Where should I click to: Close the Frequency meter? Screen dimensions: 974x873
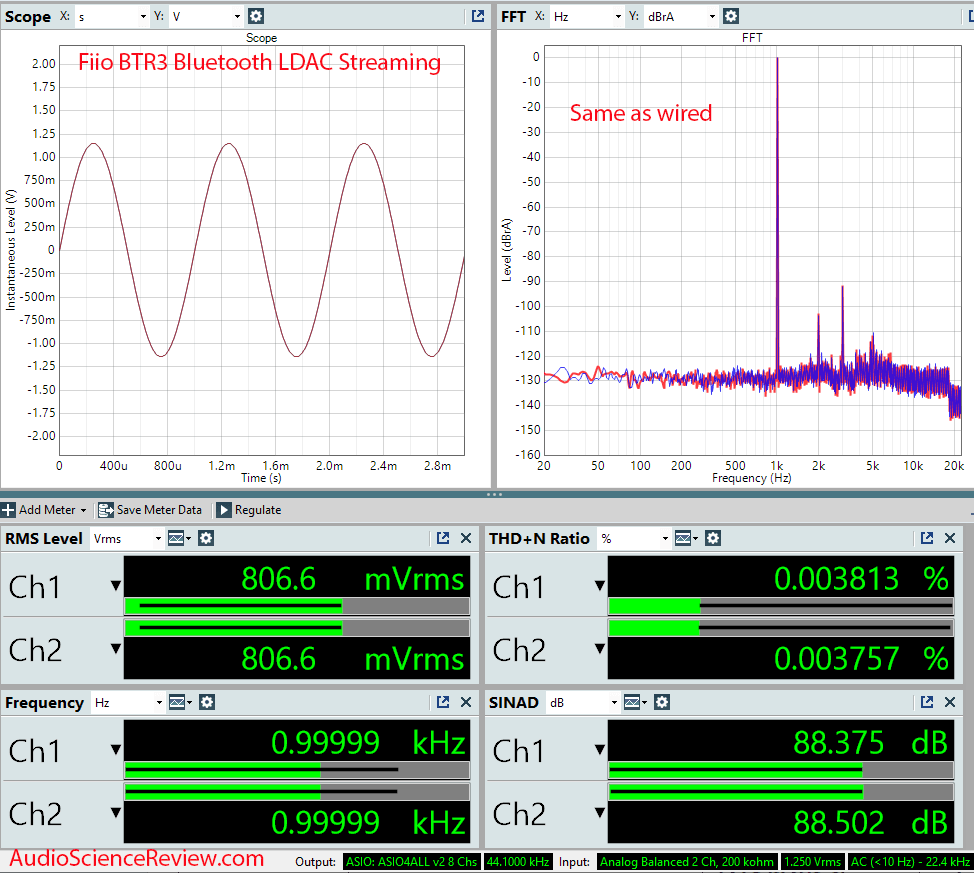pyautogui.click(x=466, y=702)
